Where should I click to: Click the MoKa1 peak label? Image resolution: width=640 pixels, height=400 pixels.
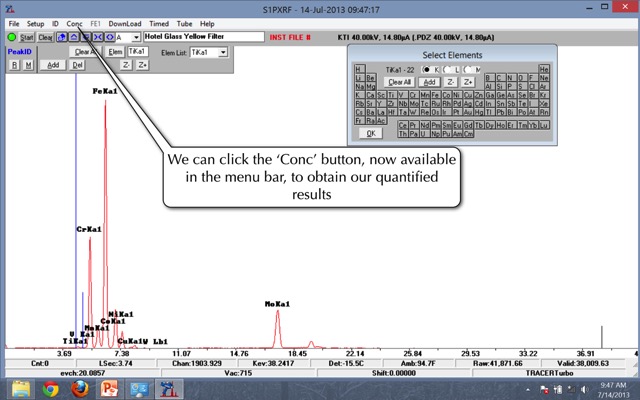coord(278,304)
